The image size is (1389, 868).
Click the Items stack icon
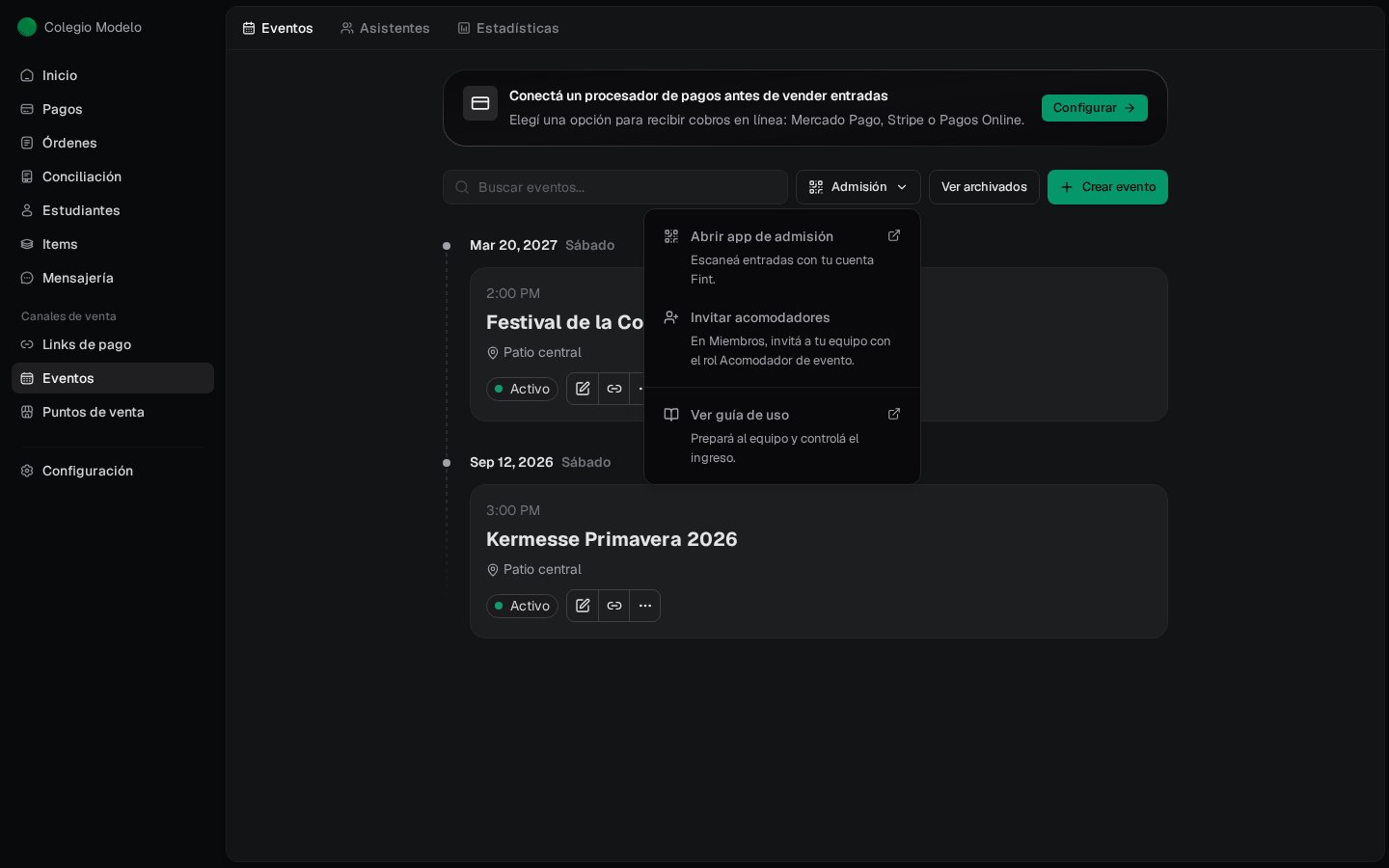[27, 244]
